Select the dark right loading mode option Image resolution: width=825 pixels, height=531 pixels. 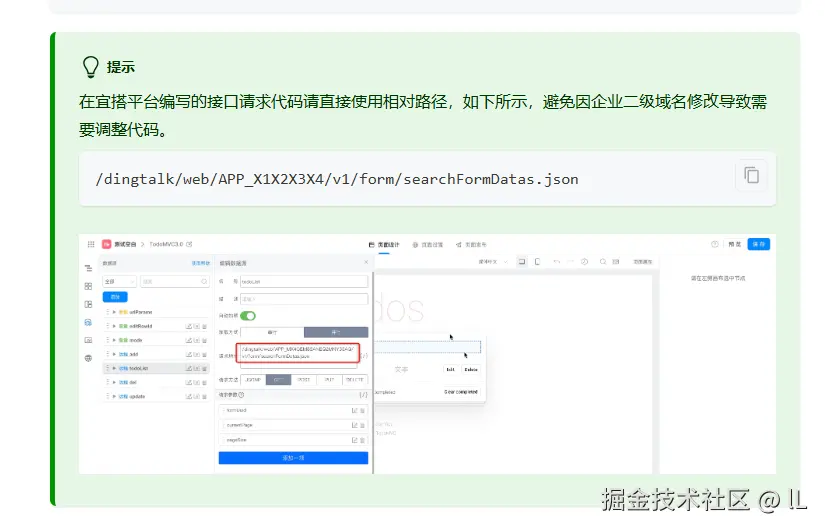coord(336,333)
